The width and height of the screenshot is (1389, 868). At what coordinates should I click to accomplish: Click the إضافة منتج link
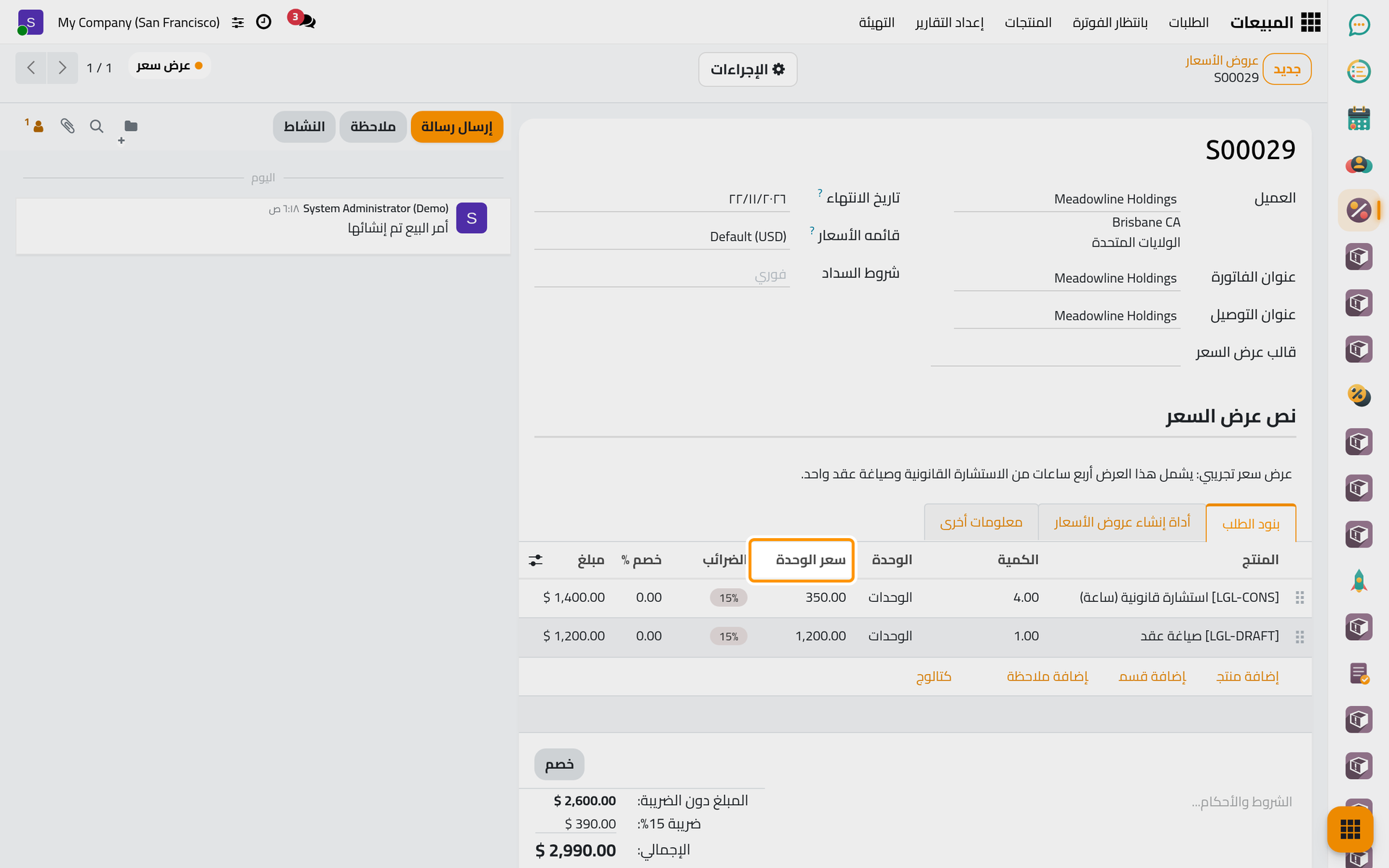1247,676
